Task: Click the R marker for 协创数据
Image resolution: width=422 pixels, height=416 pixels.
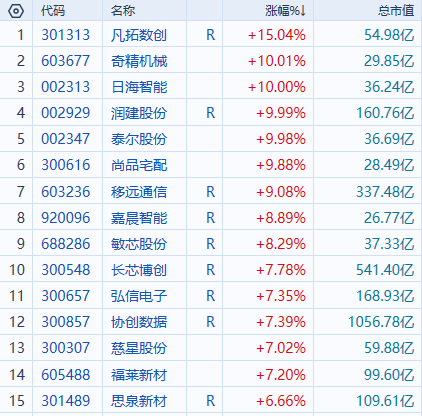Action: 211,322
